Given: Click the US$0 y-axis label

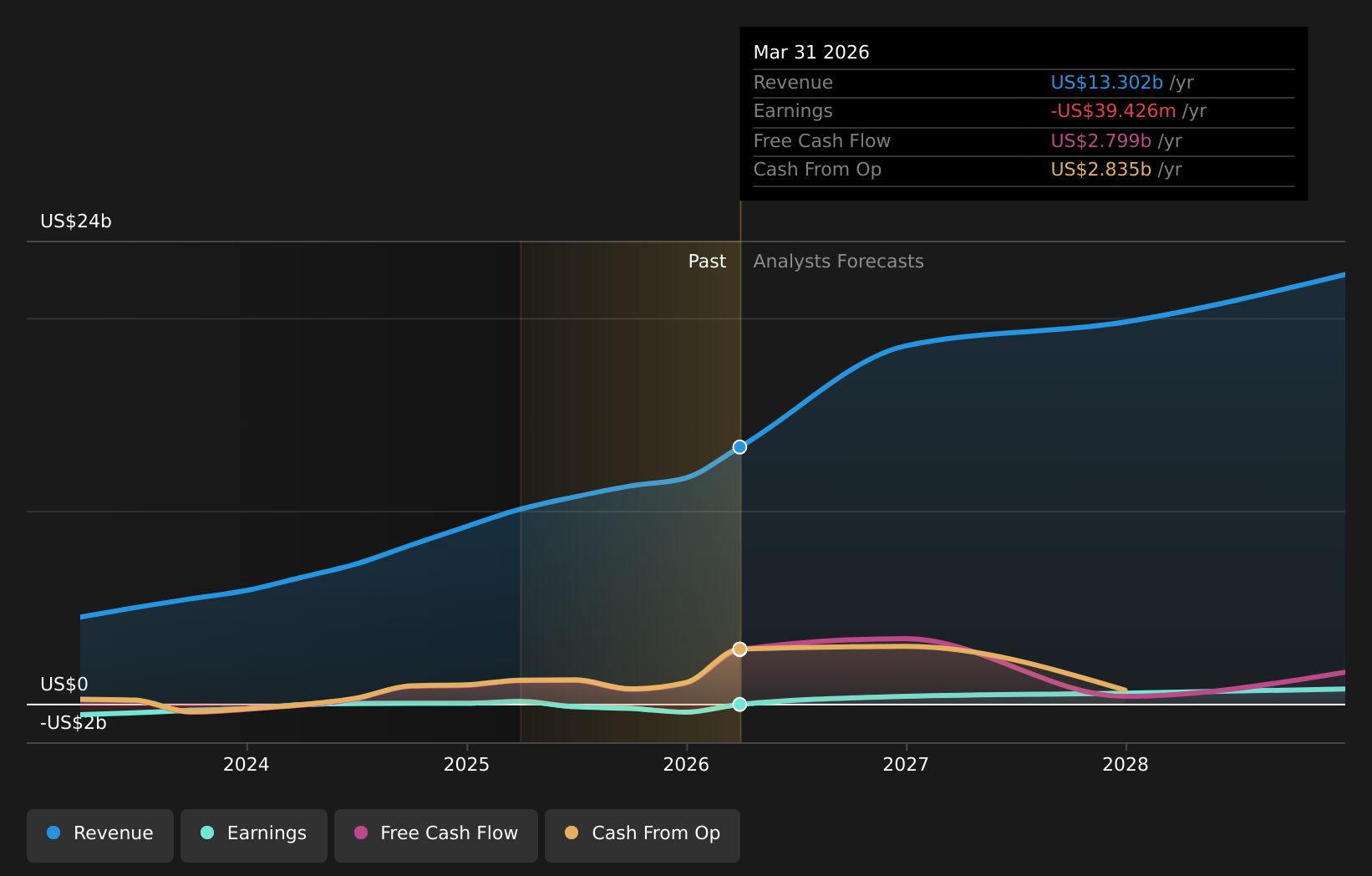Looking at the screenshot, I should [x=64, y=685].
